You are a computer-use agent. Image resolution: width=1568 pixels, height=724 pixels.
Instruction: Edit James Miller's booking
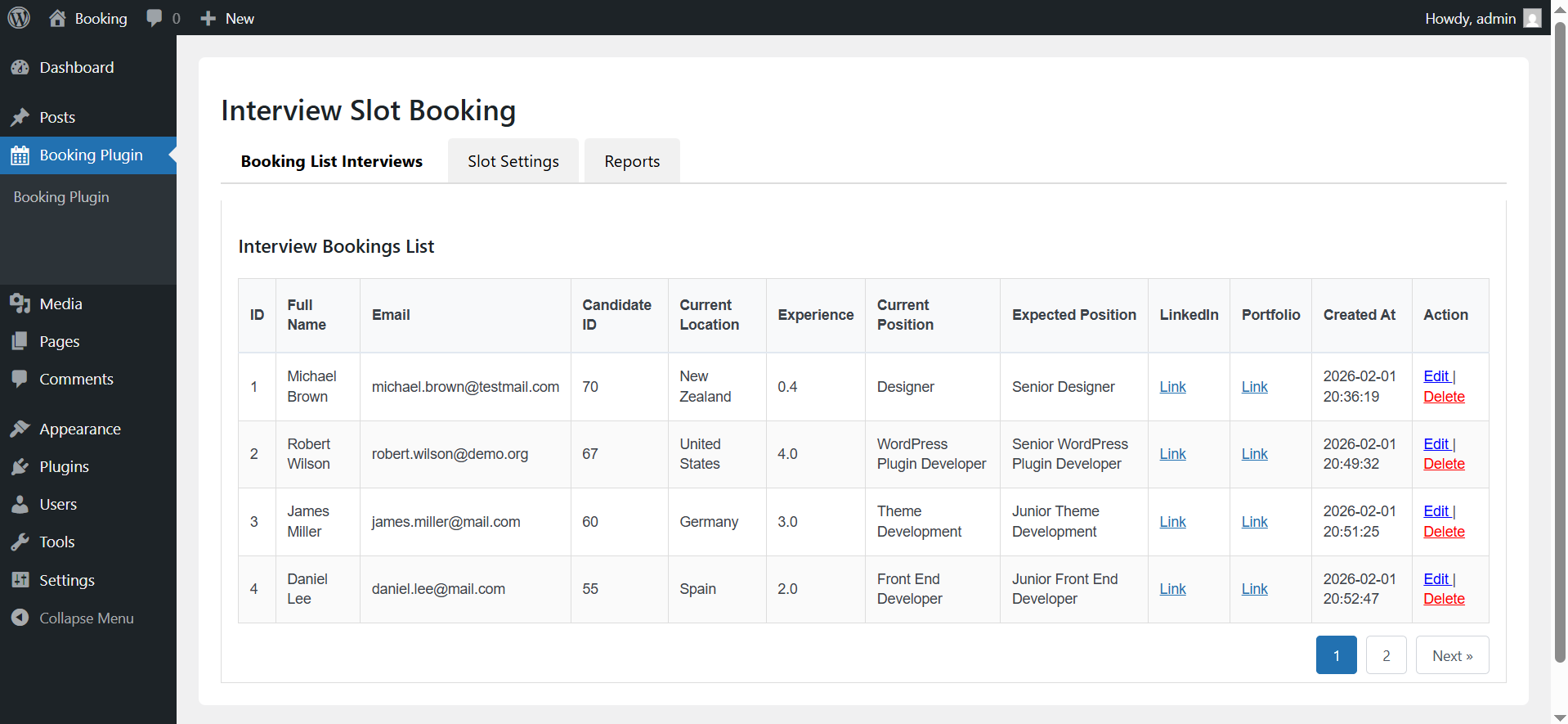(x=1436, y=511)
